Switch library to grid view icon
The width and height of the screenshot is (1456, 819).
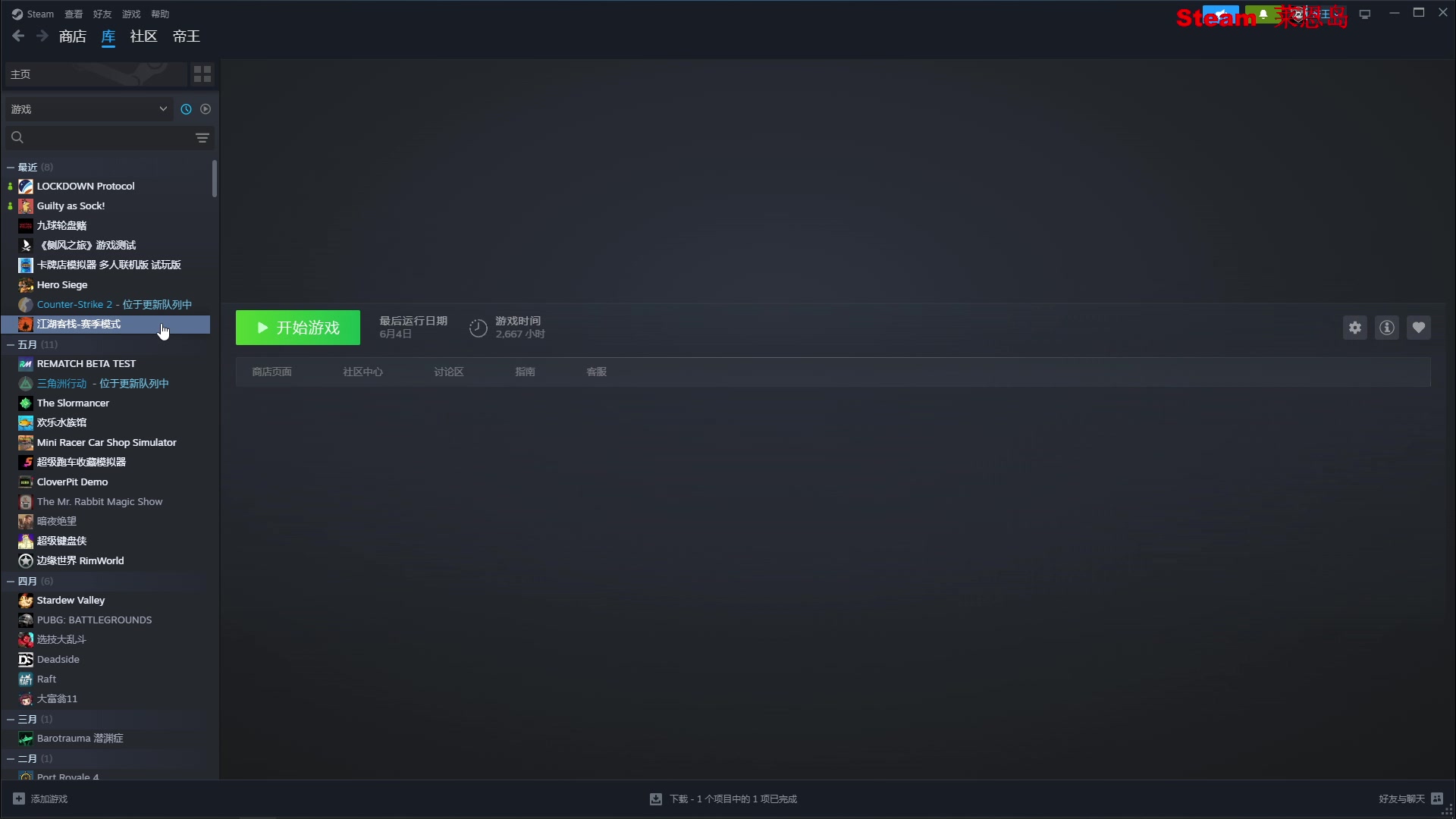coord(202,74)
